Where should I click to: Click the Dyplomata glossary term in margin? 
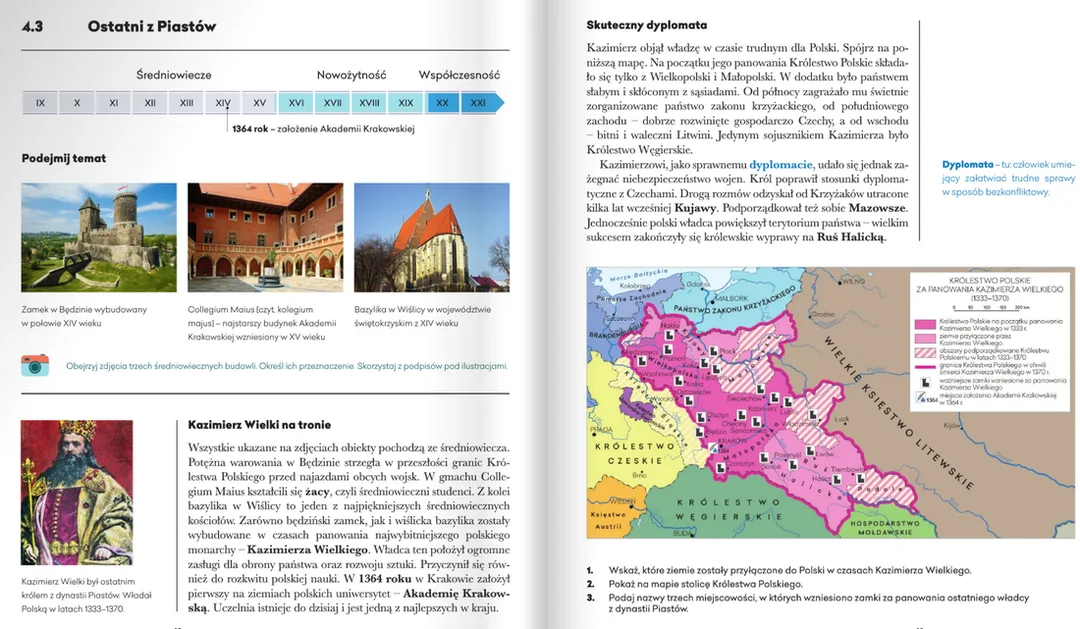[x=967, y=165]
